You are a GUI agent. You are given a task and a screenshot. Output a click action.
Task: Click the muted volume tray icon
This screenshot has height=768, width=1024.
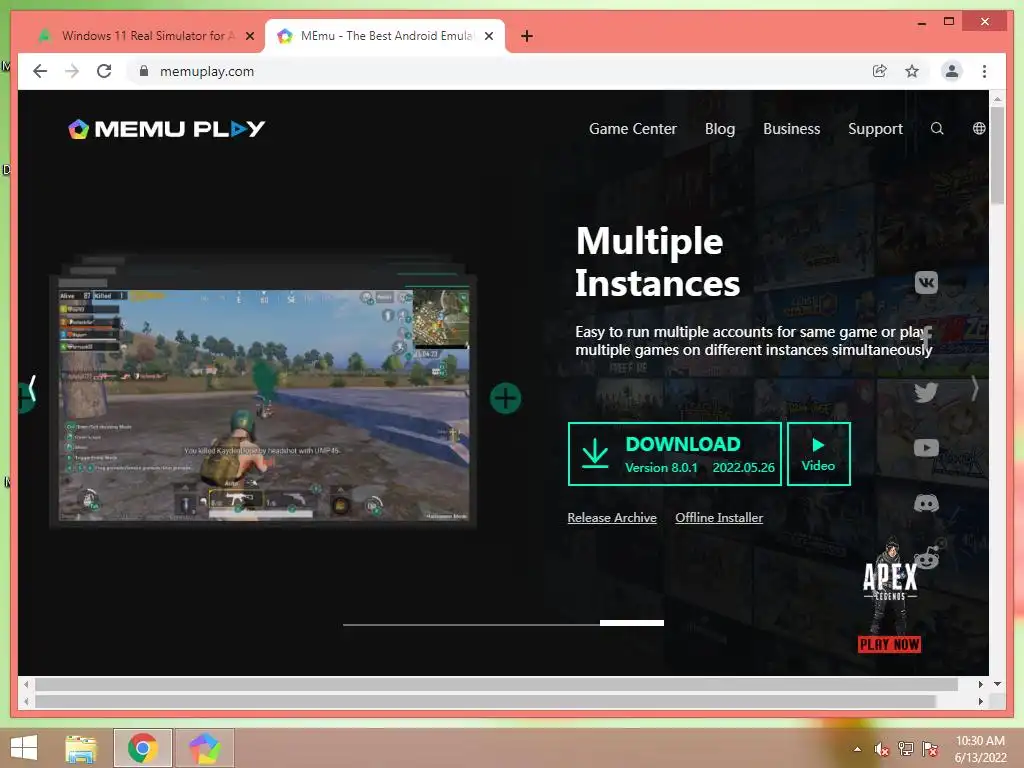click(881, 749)
